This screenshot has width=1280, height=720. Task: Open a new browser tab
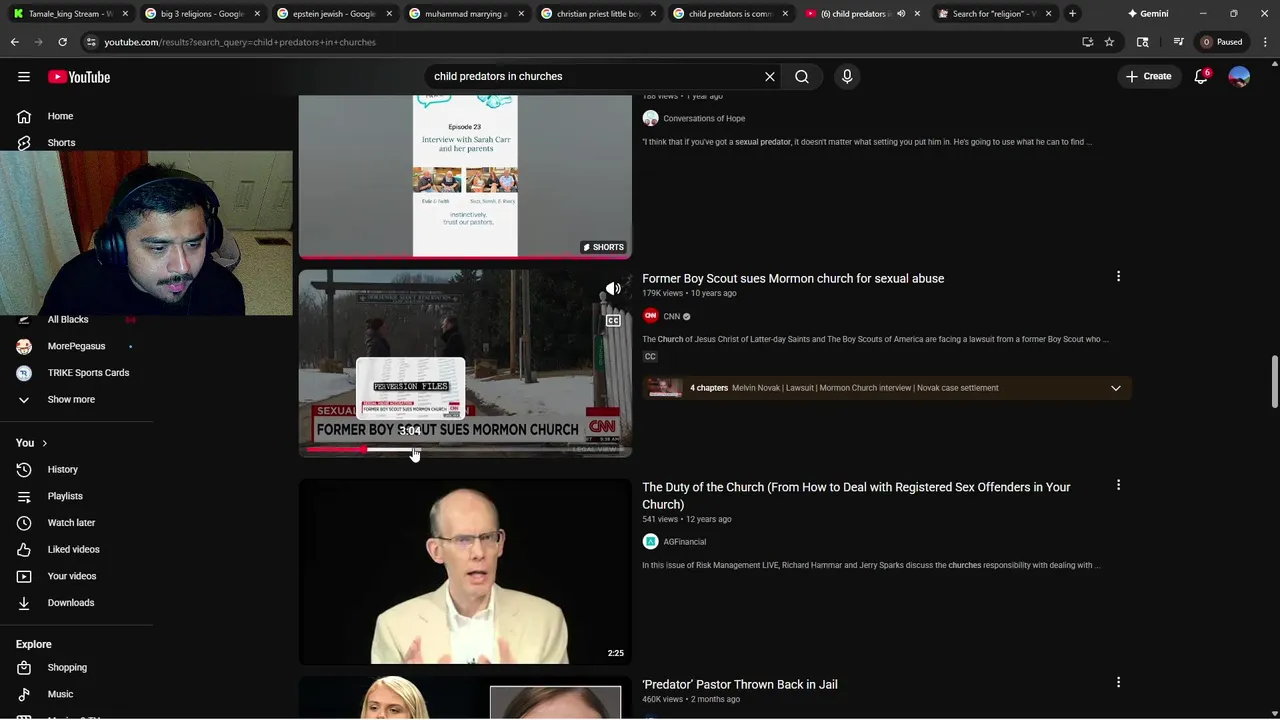(1072, 14)
